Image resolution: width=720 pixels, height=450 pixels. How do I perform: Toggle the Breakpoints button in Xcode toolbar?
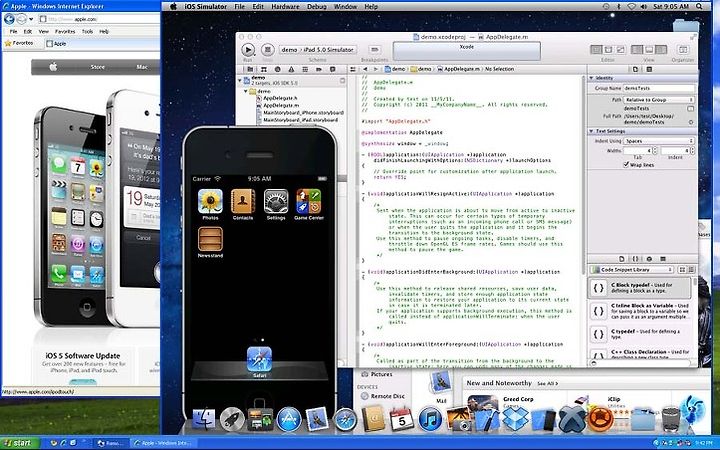[375, 50]
